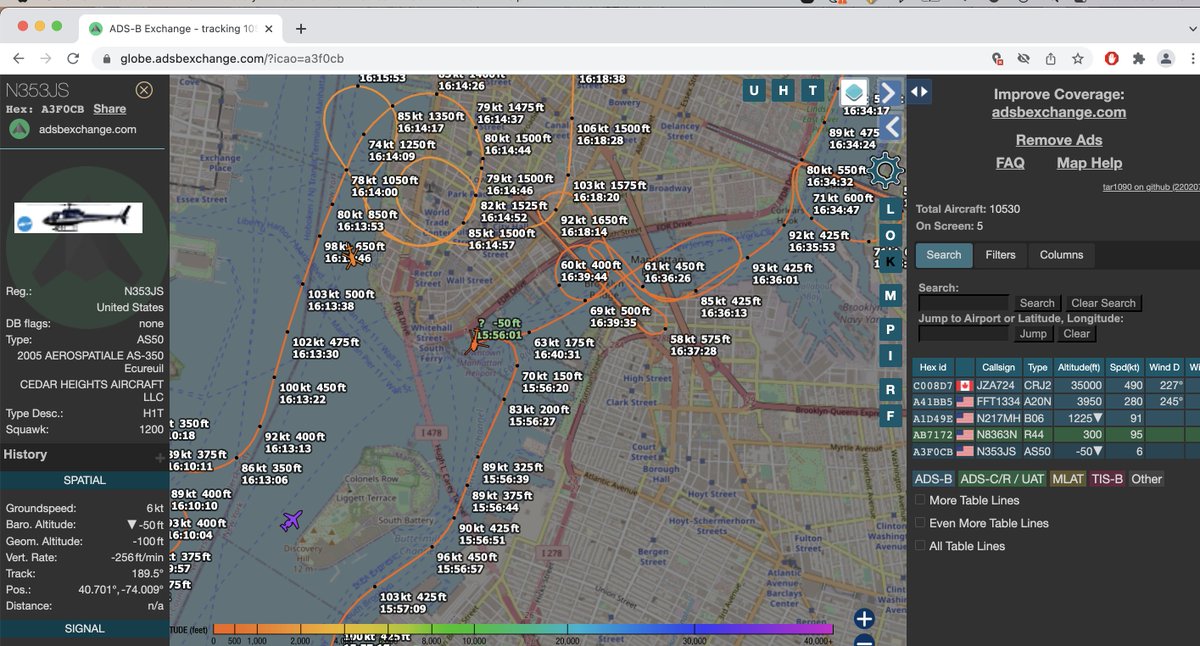
Task: Click the adsbexchange.com logo icon in sidebar
Action: [19, 129]
